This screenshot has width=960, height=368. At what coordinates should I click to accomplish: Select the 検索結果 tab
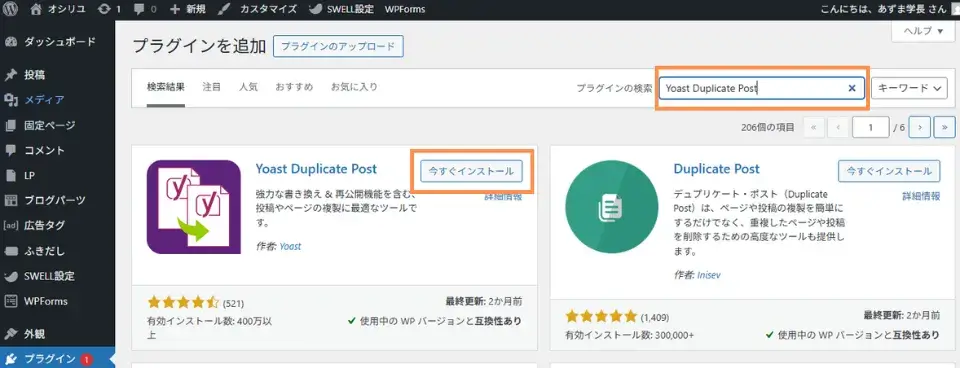pyautogui.click(x=166, y=87)
